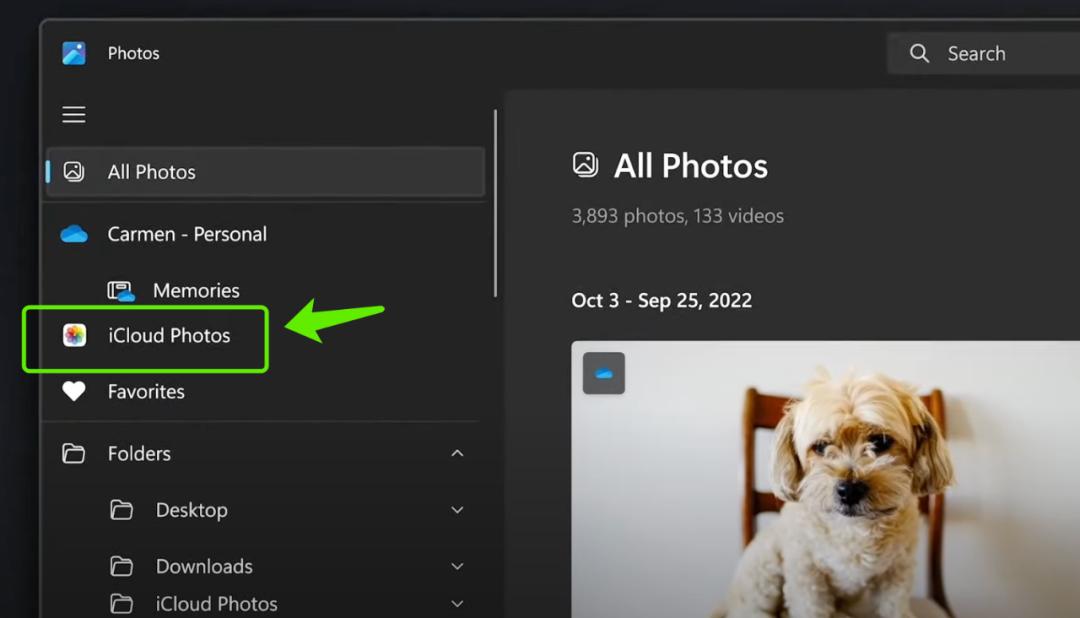The width and height of the screenshot is (1080, 618).
Task: Click the OneDrive badge on dog photo
Action: click(x=604, y=373)
